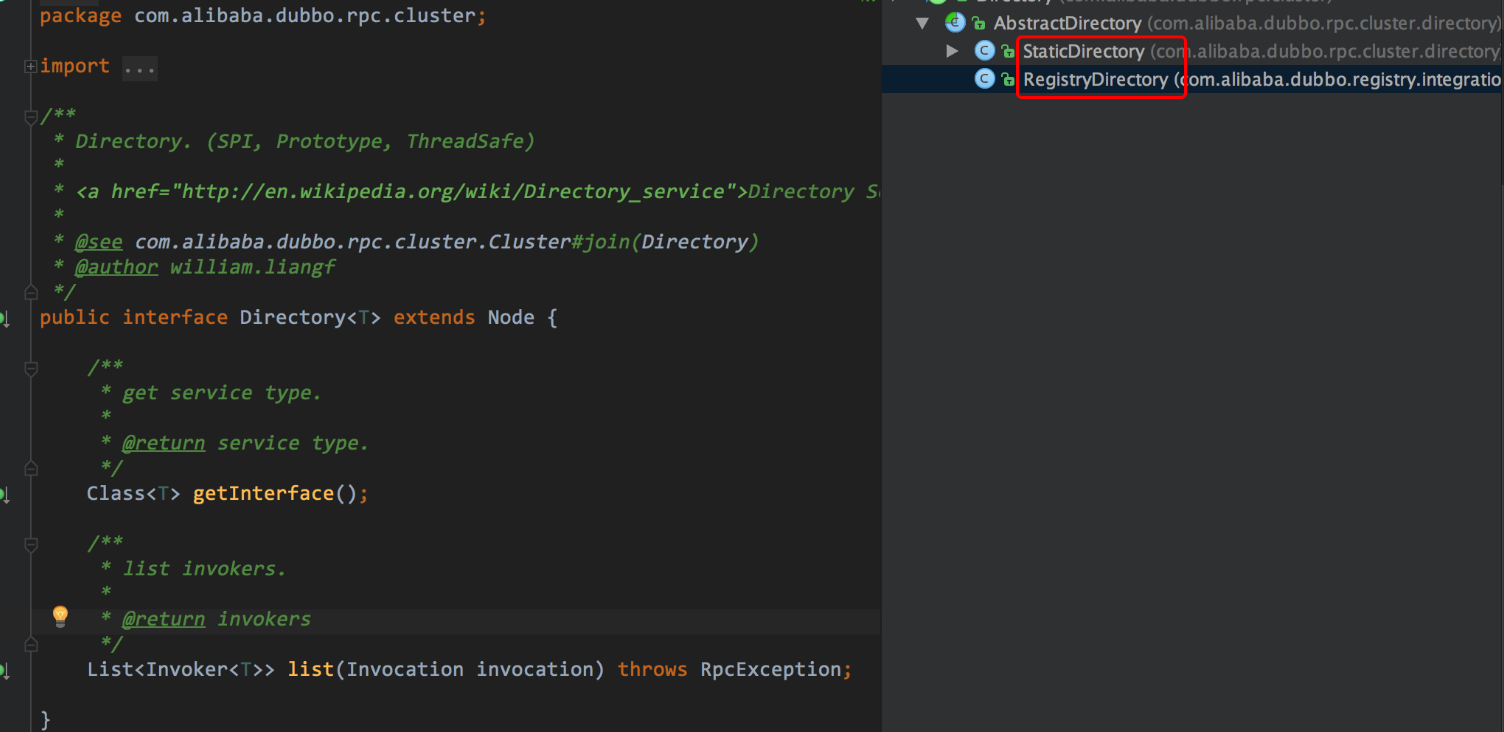
Task: Click the folded '...' placeholder after import
Action: [x=140, y=67]
